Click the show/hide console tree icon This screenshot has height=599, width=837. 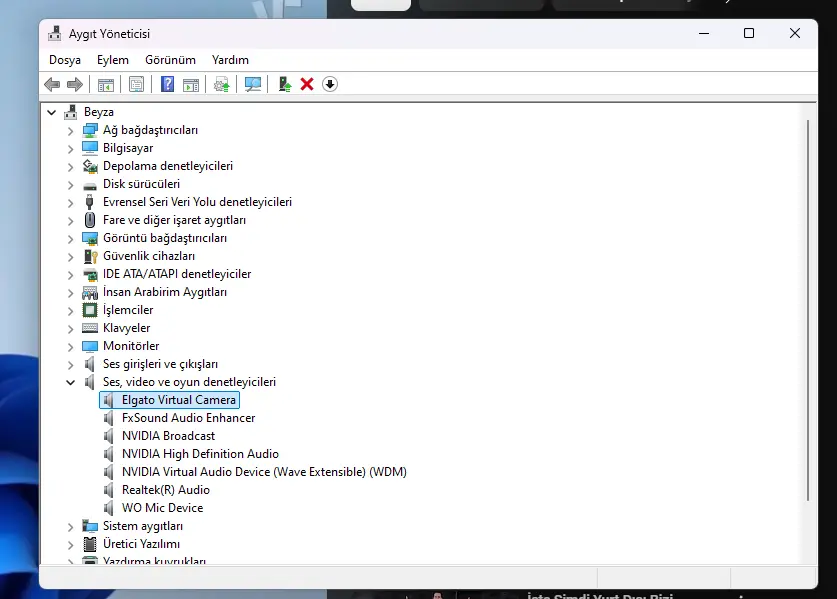click(106, 84)
